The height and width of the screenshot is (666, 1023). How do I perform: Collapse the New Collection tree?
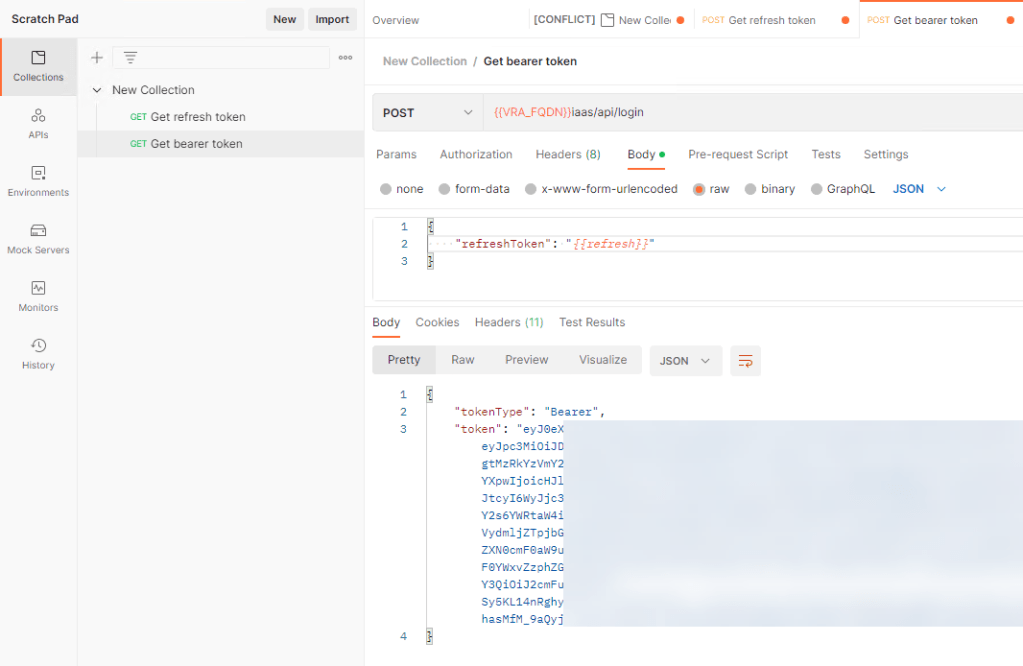[x=97, y=90]
